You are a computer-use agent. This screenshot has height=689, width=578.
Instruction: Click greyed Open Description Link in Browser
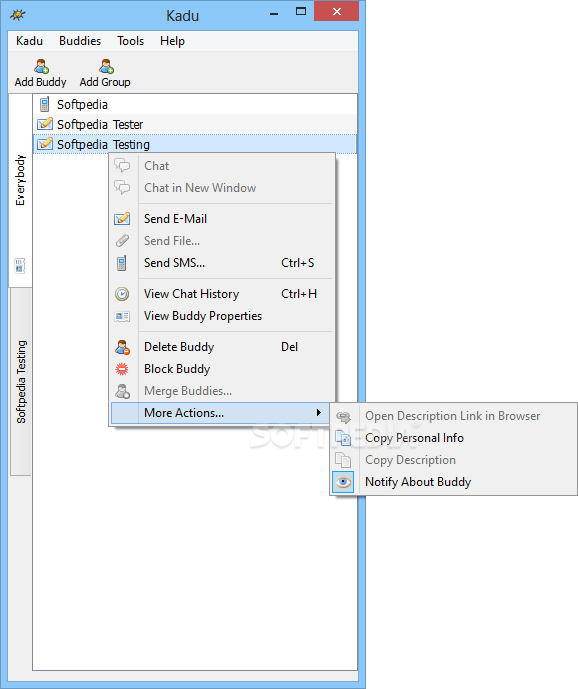pyautogui.click(x=454, y=416)
